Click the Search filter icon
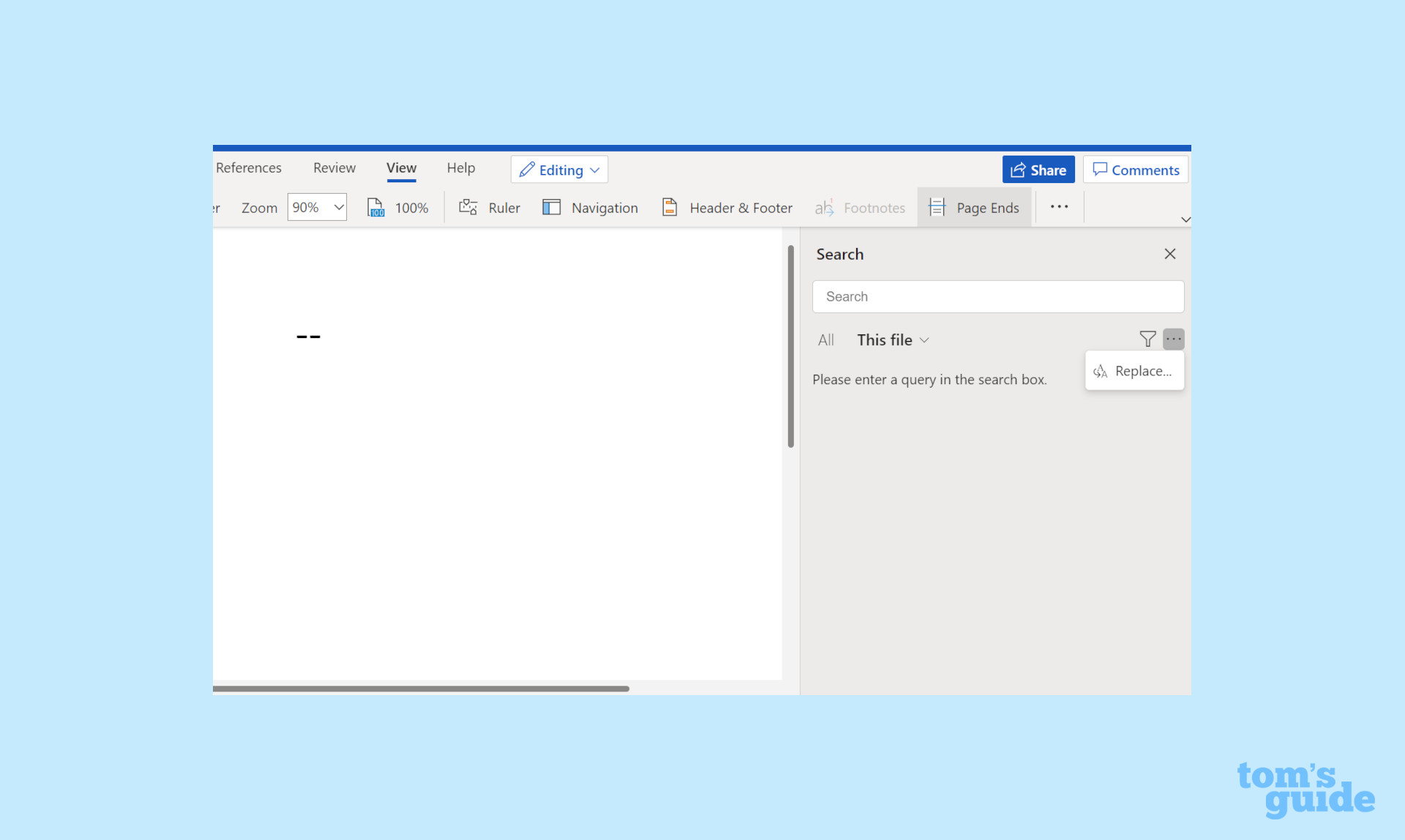 (1148, 339)
